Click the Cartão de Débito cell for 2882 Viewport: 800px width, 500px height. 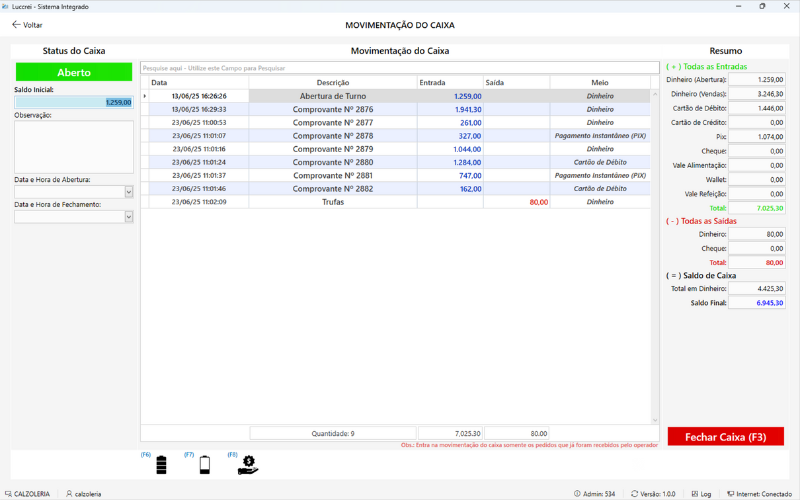[x=600, y=189]
